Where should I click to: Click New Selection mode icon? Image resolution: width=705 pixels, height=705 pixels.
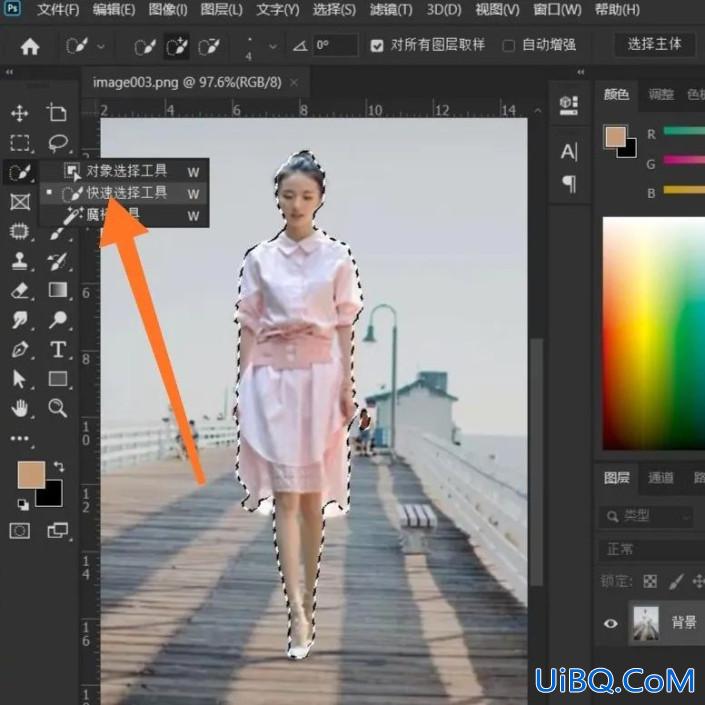[145, 46]
